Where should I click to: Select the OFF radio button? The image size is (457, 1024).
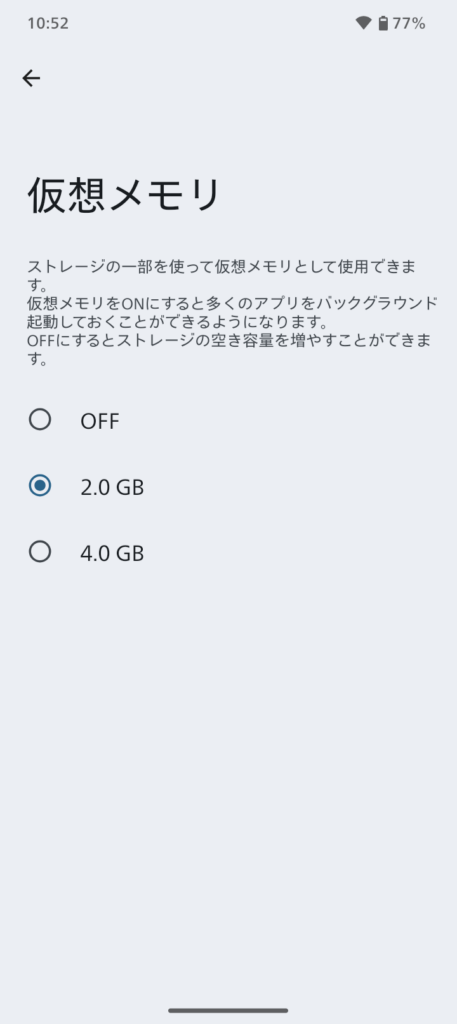[x=40, y=419]
